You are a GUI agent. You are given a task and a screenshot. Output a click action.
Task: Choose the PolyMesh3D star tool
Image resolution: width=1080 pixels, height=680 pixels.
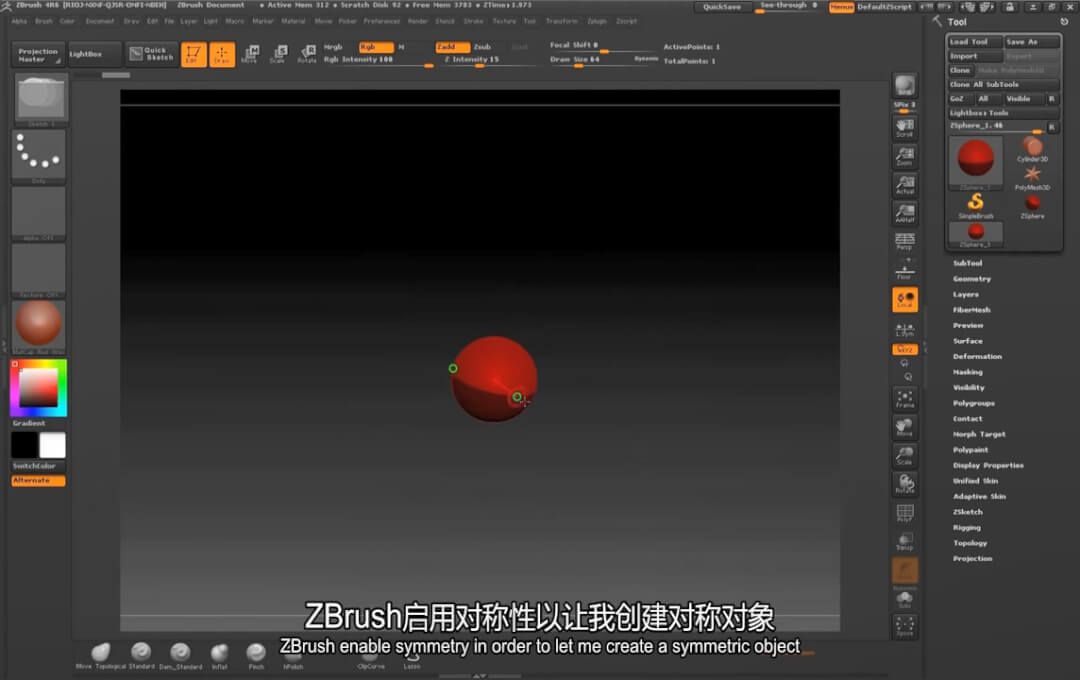[x=1032, y=177]
